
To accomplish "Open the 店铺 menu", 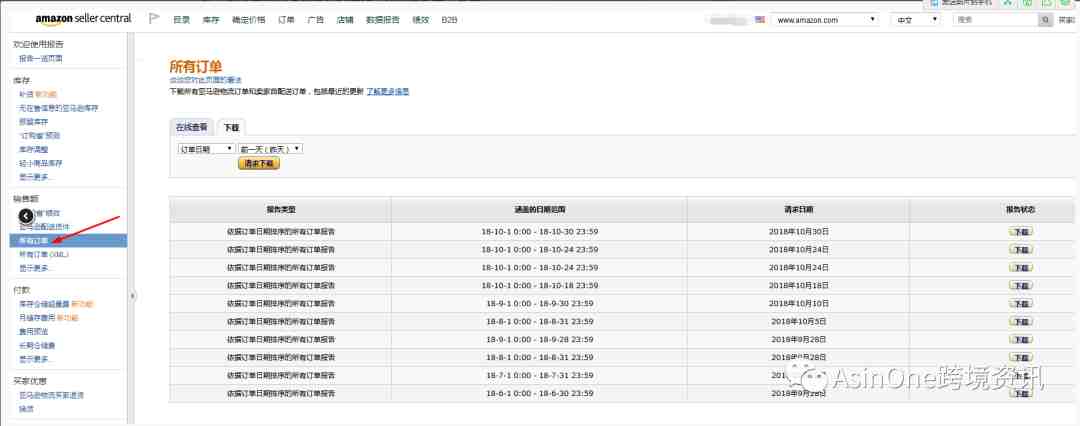I will click(345, 20).
